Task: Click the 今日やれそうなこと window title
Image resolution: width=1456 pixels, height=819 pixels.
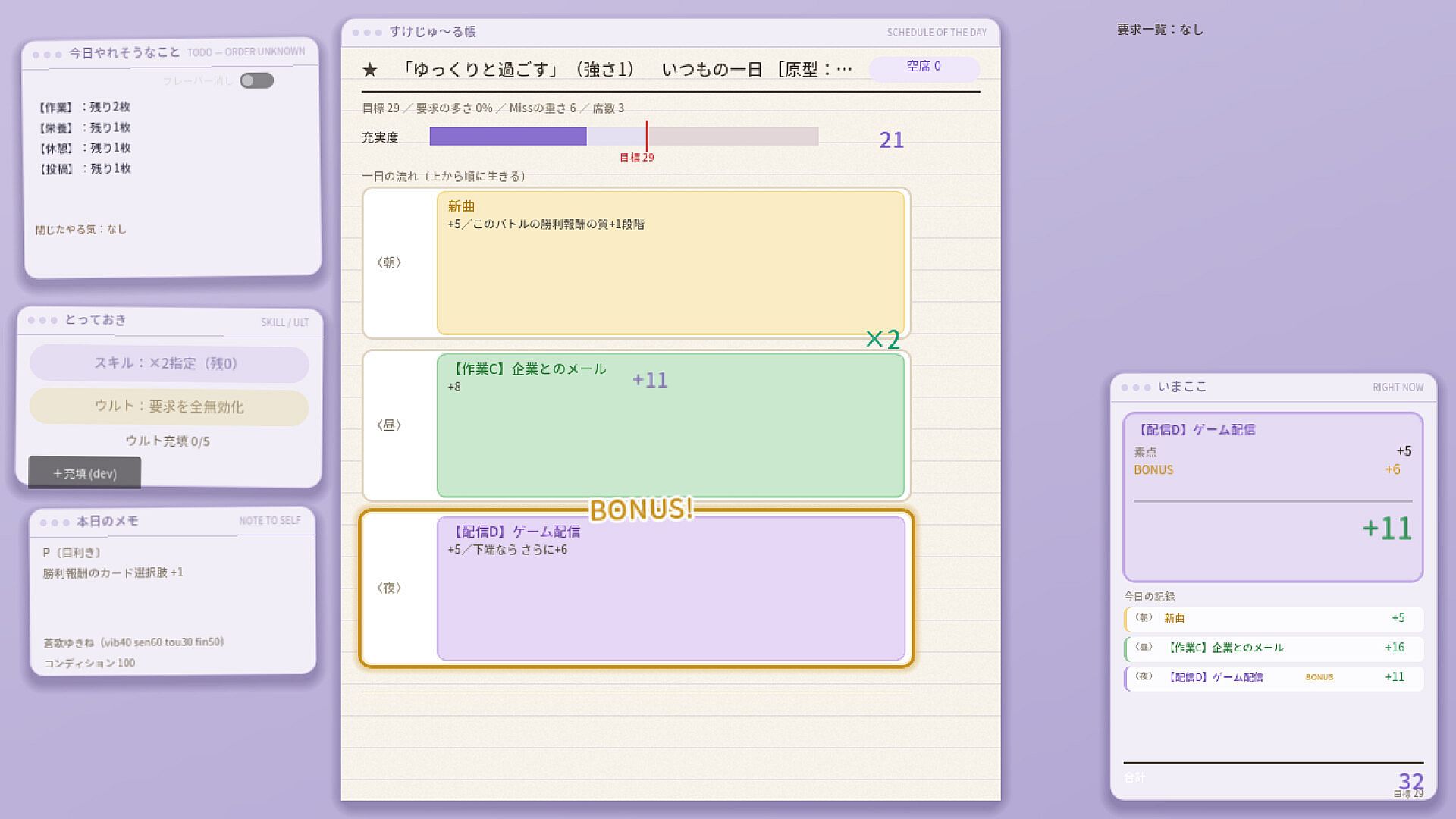Action: (x=124, y=53)
